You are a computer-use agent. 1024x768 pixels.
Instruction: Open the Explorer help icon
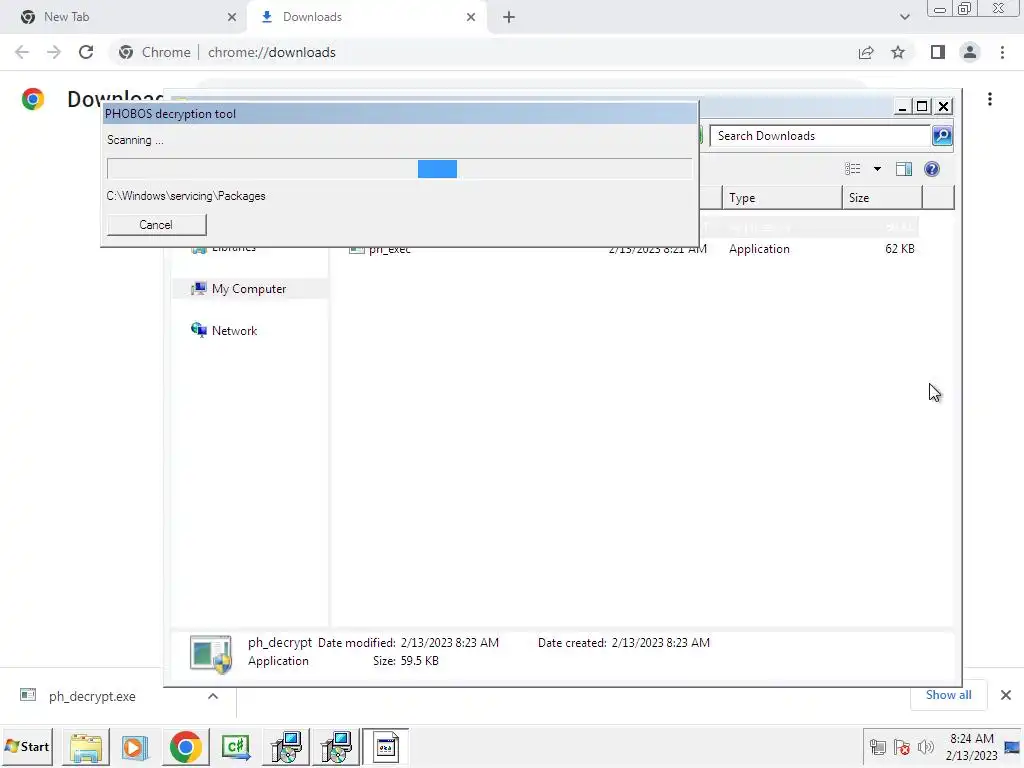pos(932,169)
